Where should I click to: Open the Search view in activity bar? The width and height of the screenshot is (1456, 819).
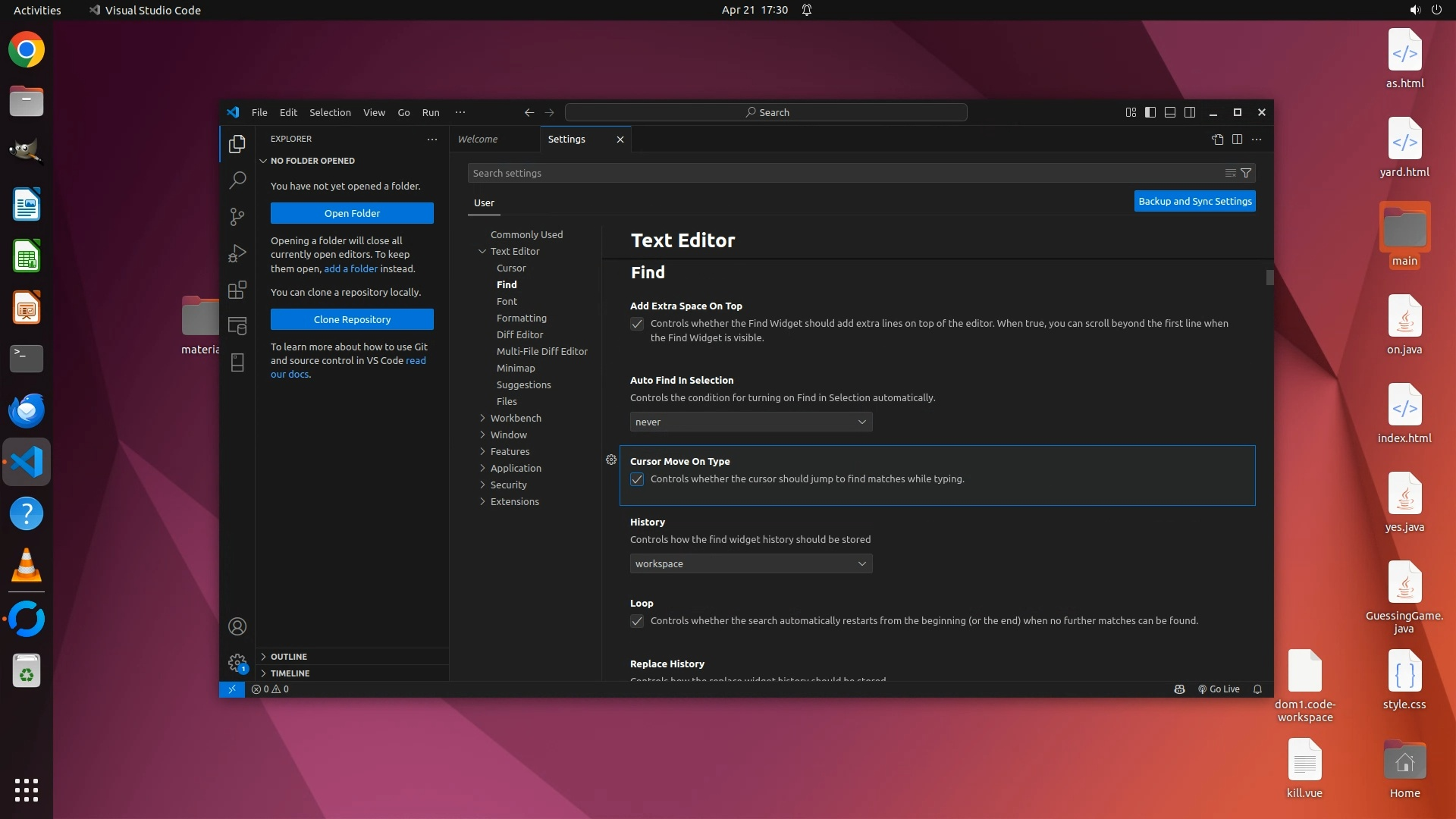(x=237, y=180)
